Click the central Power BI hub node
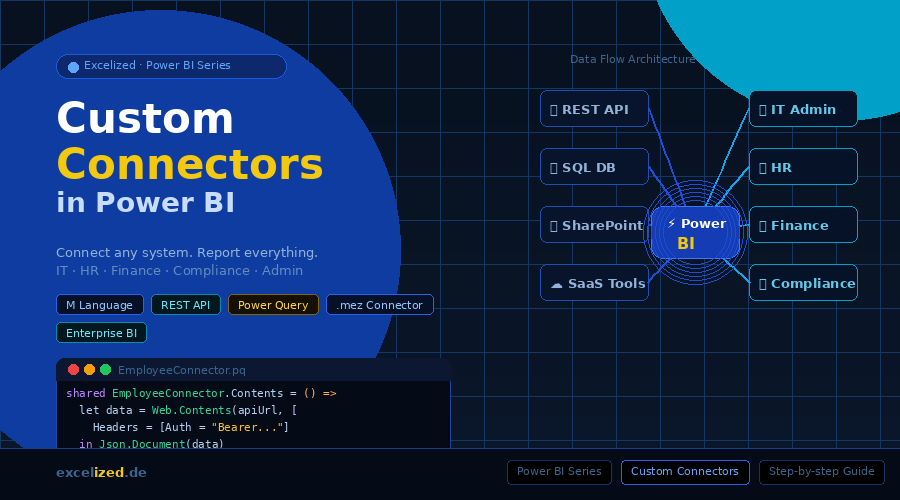 [x=696, y=232]
